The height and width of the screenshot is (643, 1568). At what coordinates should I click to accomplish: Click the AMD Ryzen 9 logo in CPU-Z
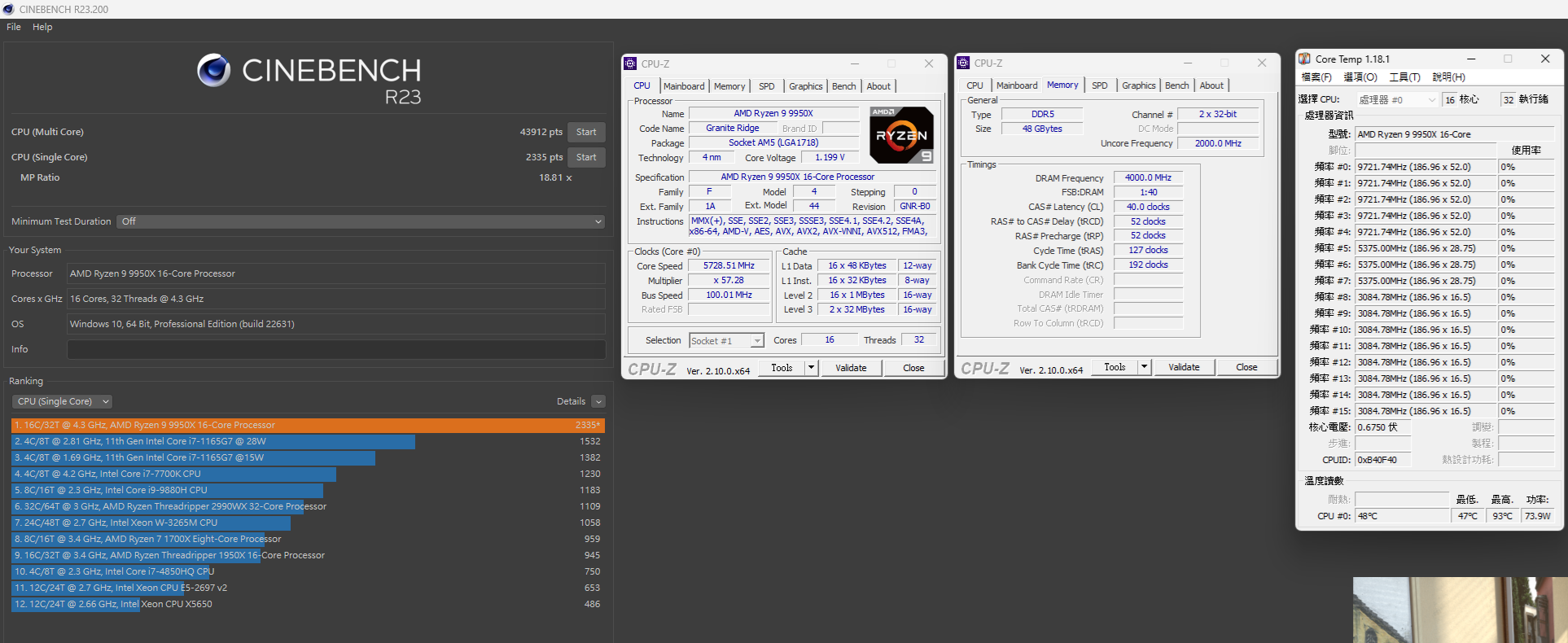tap(901, 135)
